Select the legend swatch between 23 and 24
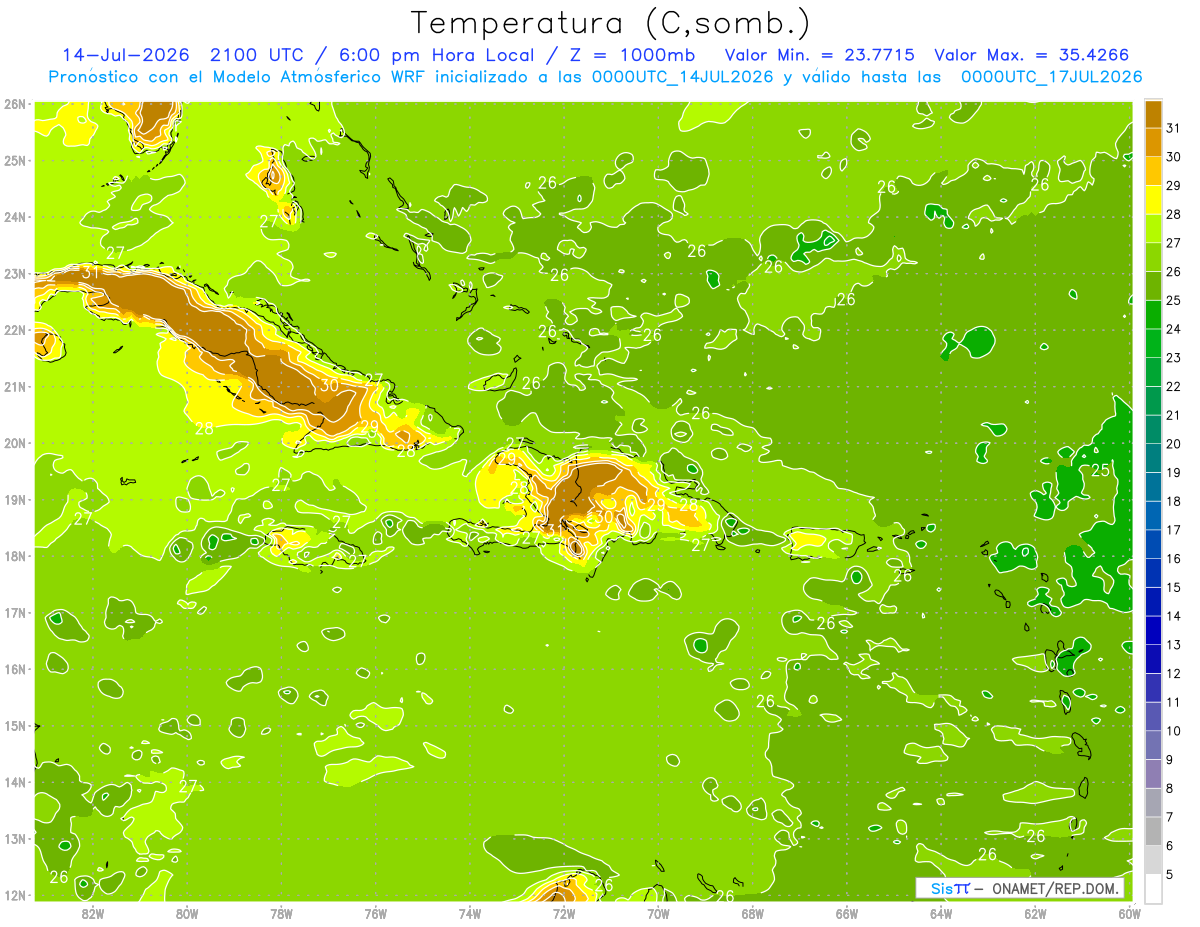This screenshot has height=927, width=1200. [x=1153, y=343]
